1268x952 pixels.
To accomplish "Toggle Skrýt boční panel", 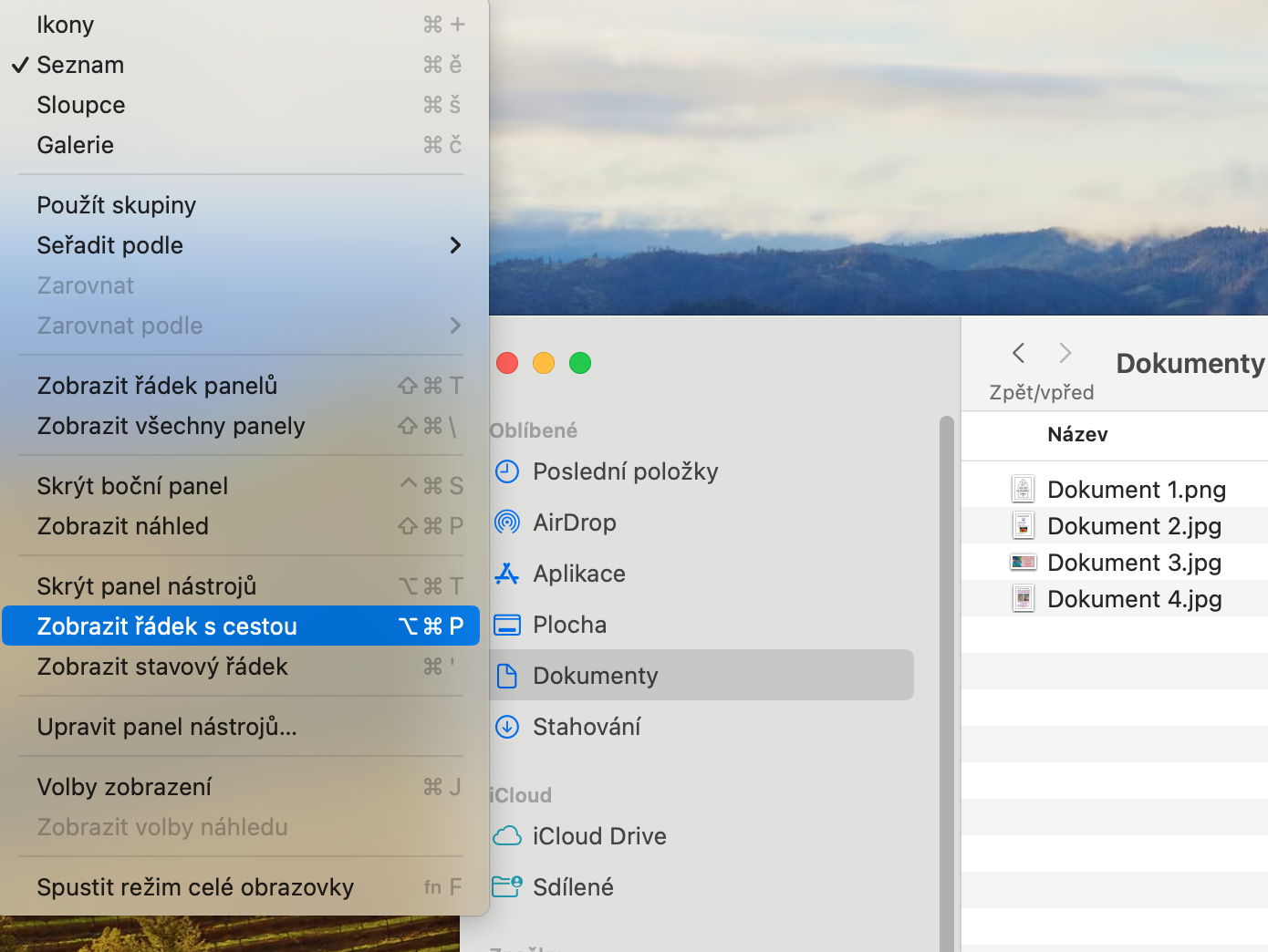I will click(241, 486).
